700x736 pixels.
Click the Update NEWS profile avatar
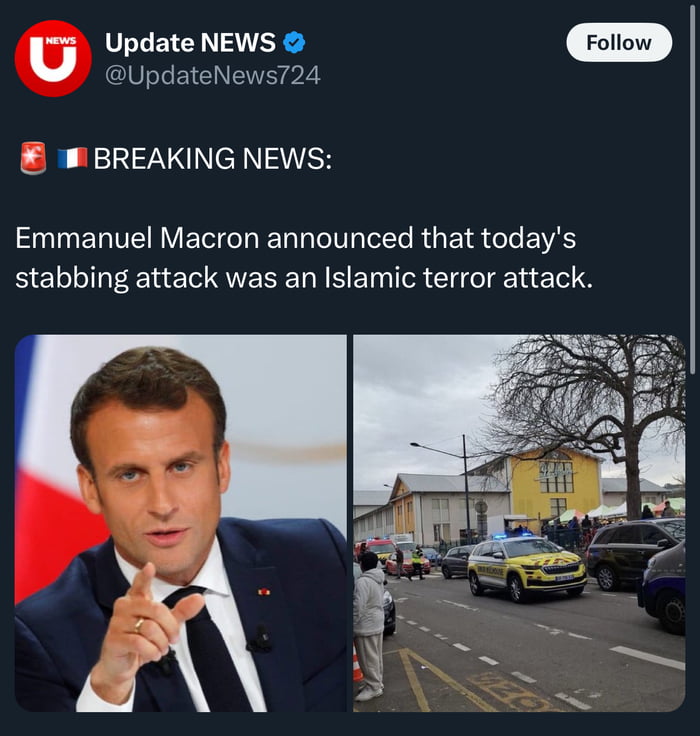coord(52,58)
